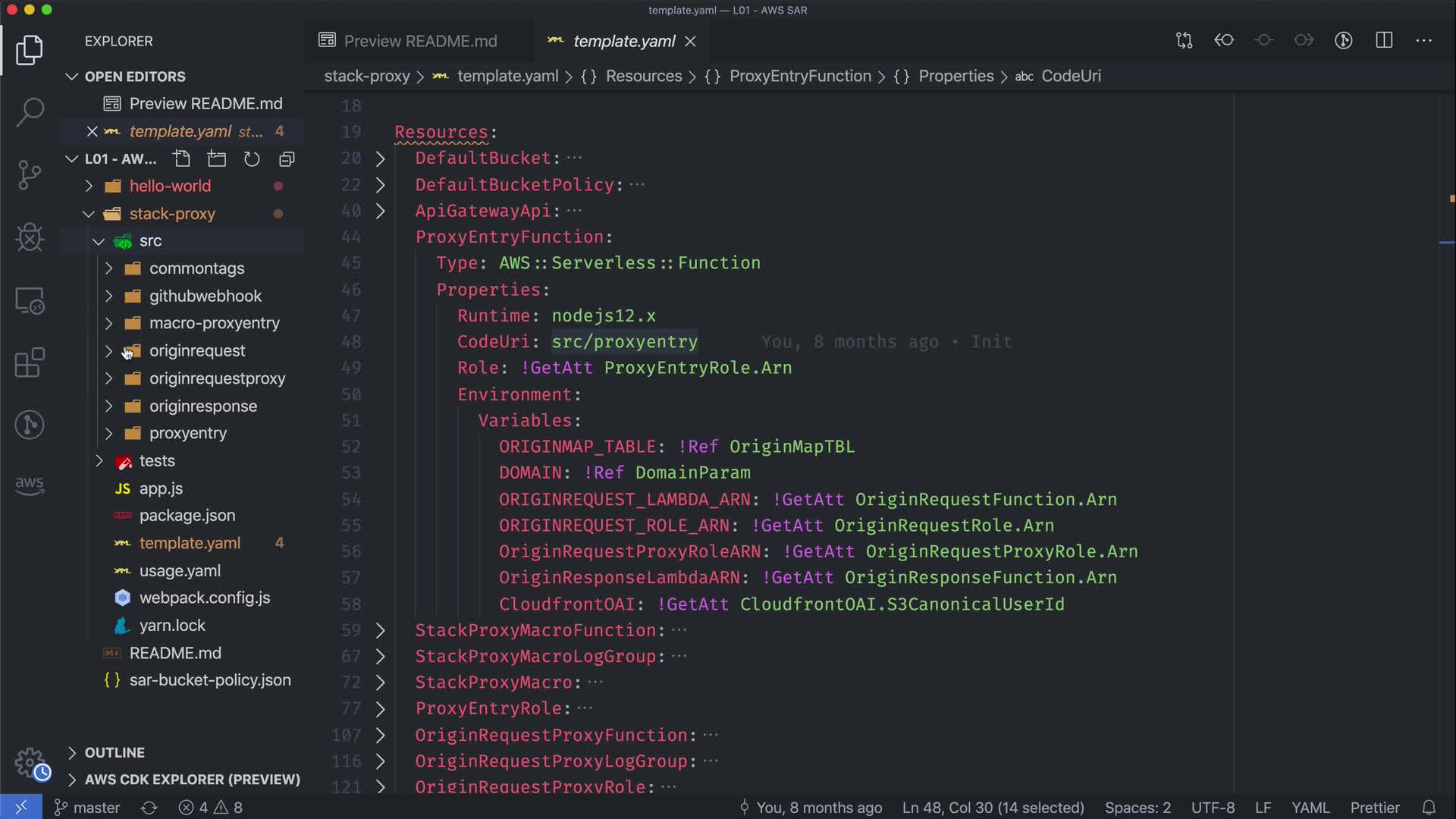Expand the proxyentry folder in explorer
This screenshot has width=1456, height=819.
pos(187,433)
